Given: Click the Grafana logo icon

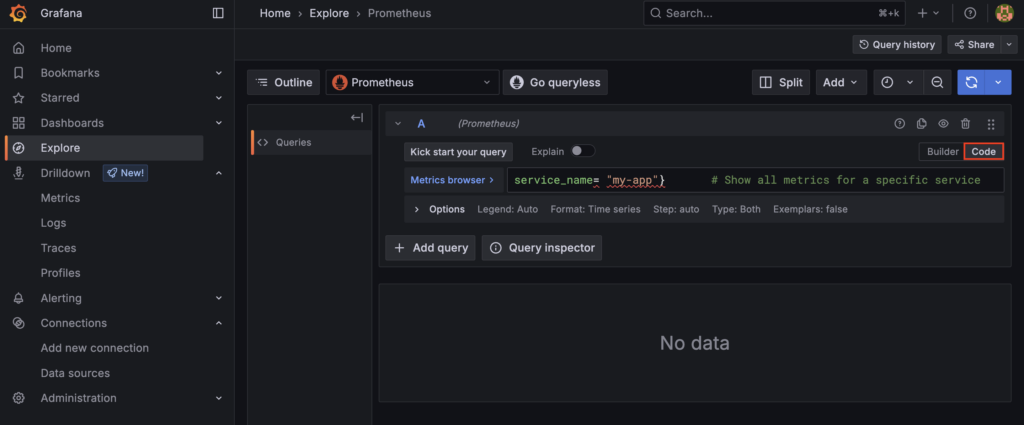Looking at the screenshot, I should pos(18,13).
